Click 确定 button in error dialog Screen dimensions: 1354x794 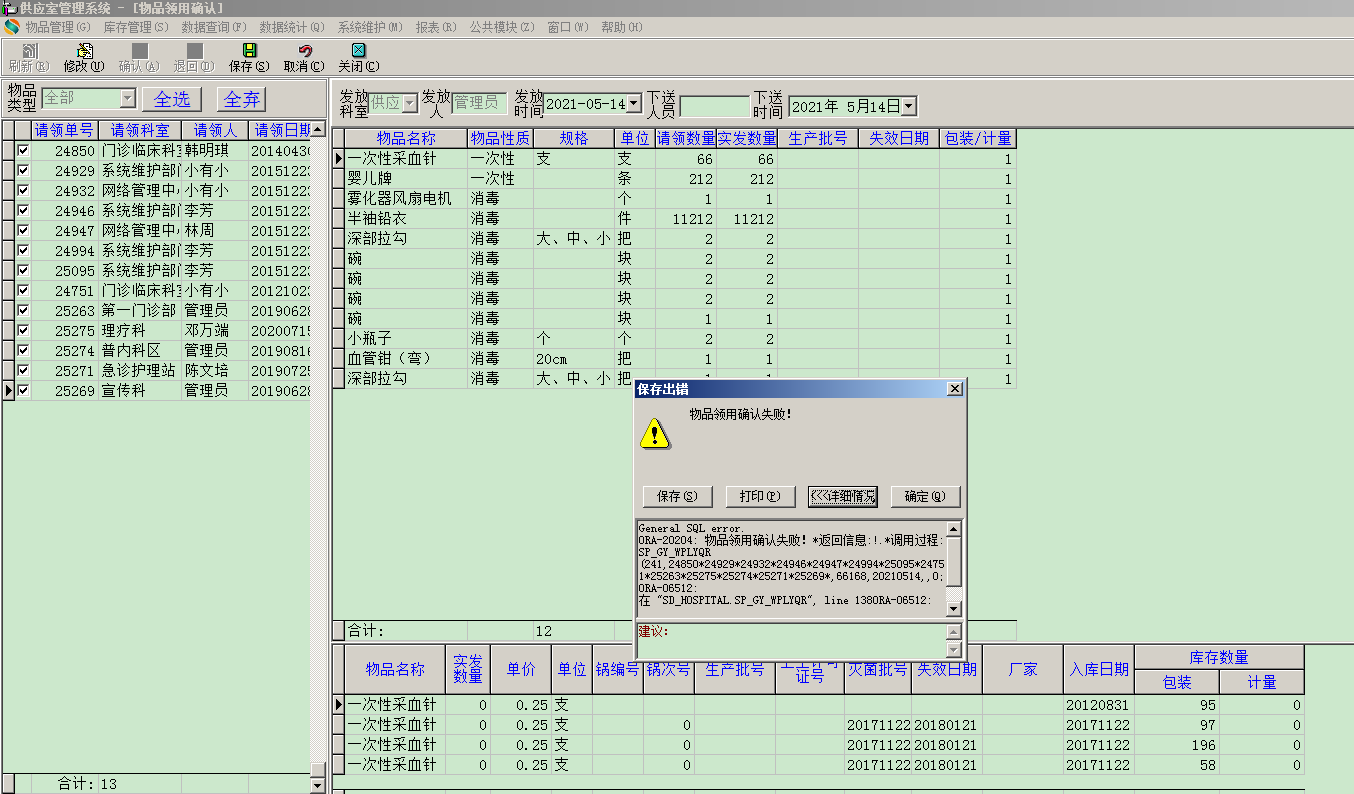pyautogui.click(x=926, y=496)
